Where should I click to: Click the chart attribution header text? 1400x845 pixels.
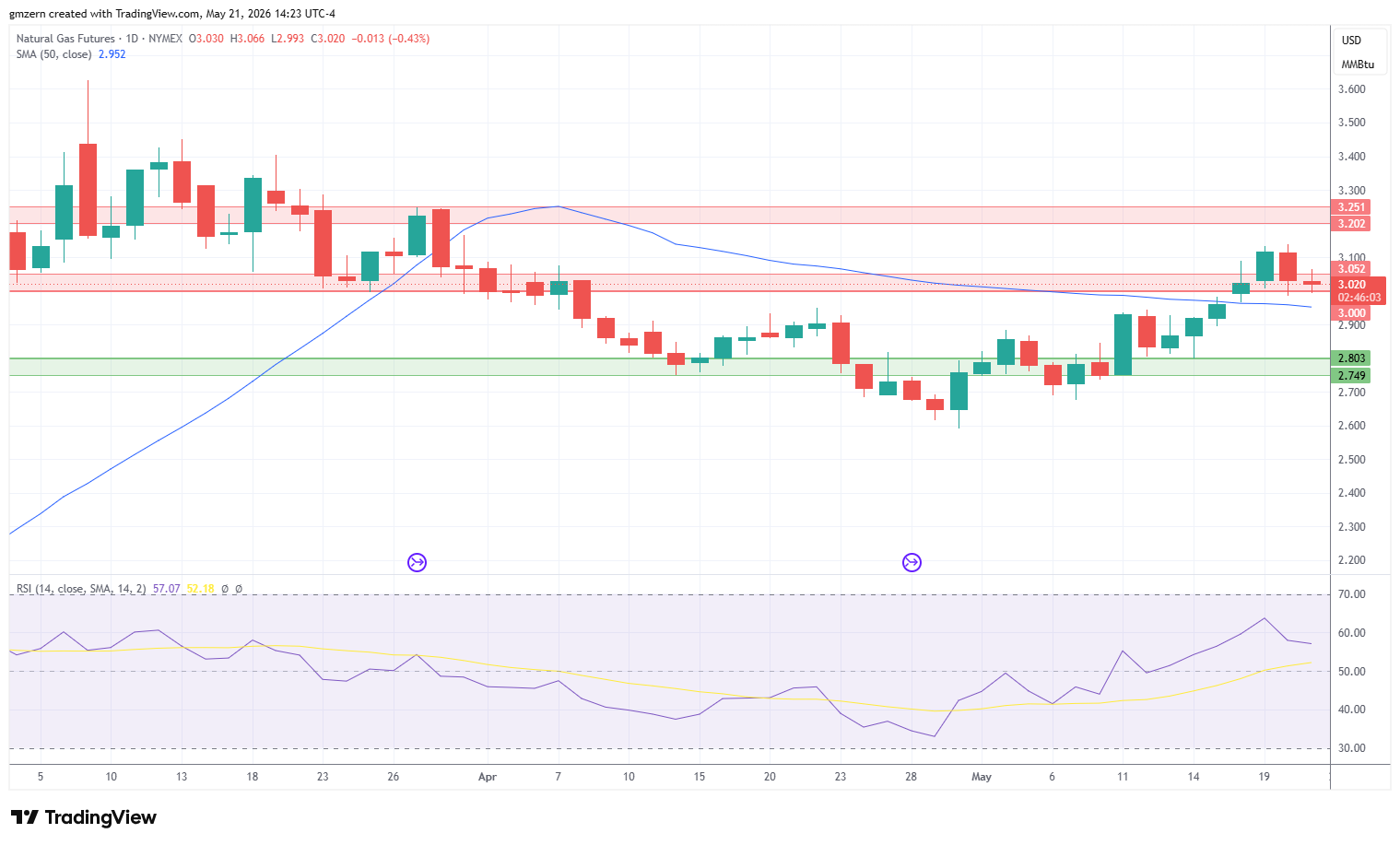[172, 14]
